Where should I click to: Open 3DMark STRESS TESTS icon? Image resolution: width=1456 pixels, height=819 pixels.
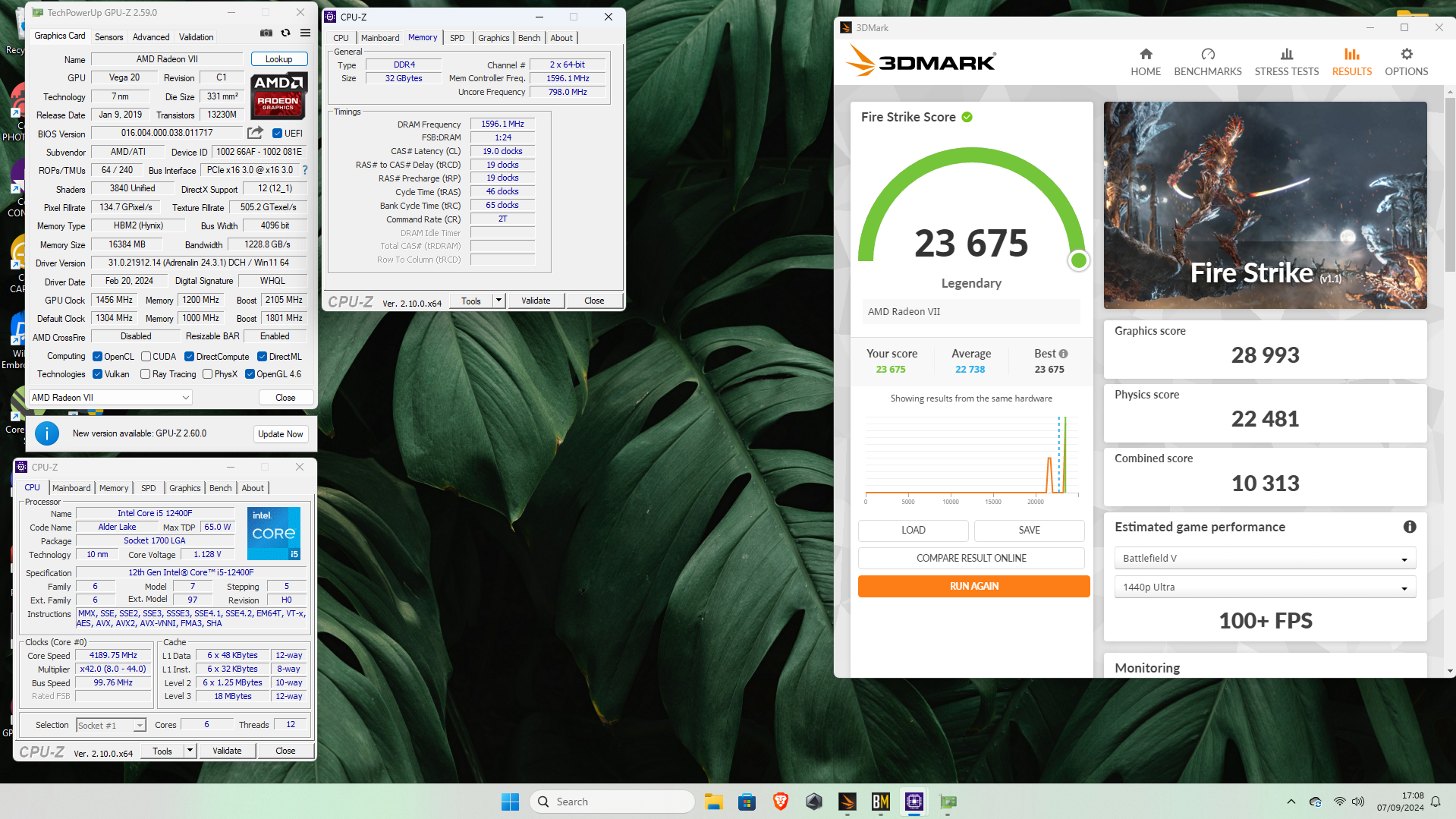pos(1287,54)
